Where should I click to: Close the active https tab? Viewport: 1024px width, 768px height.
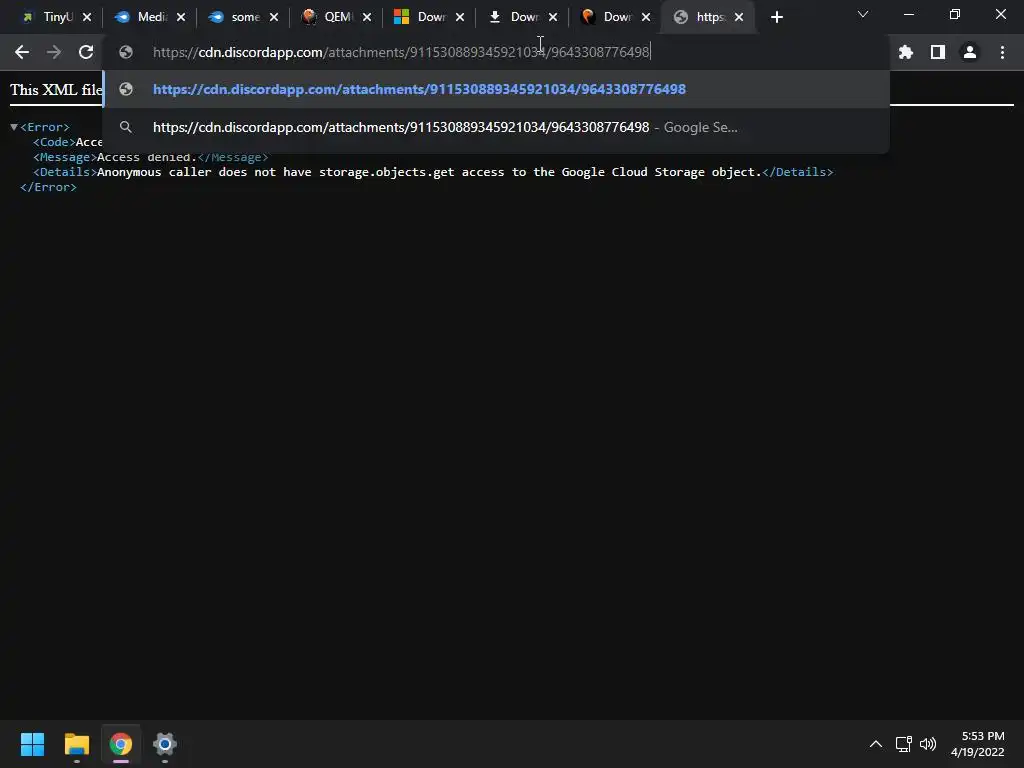point(739,17)
